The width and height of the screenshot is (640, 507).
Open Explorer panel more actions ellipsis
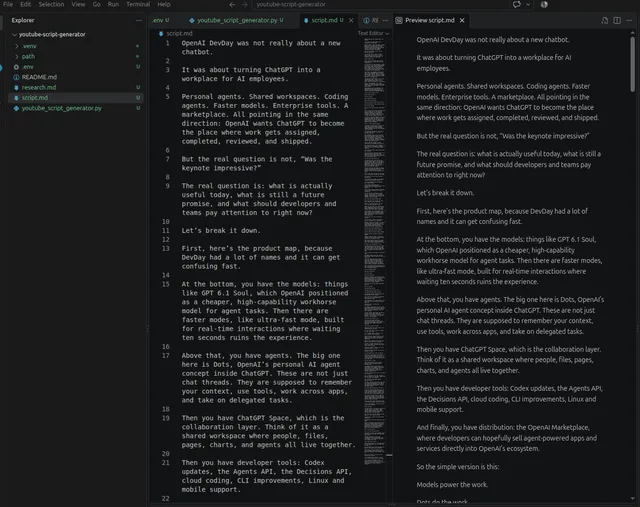click(x=139, y=20)
